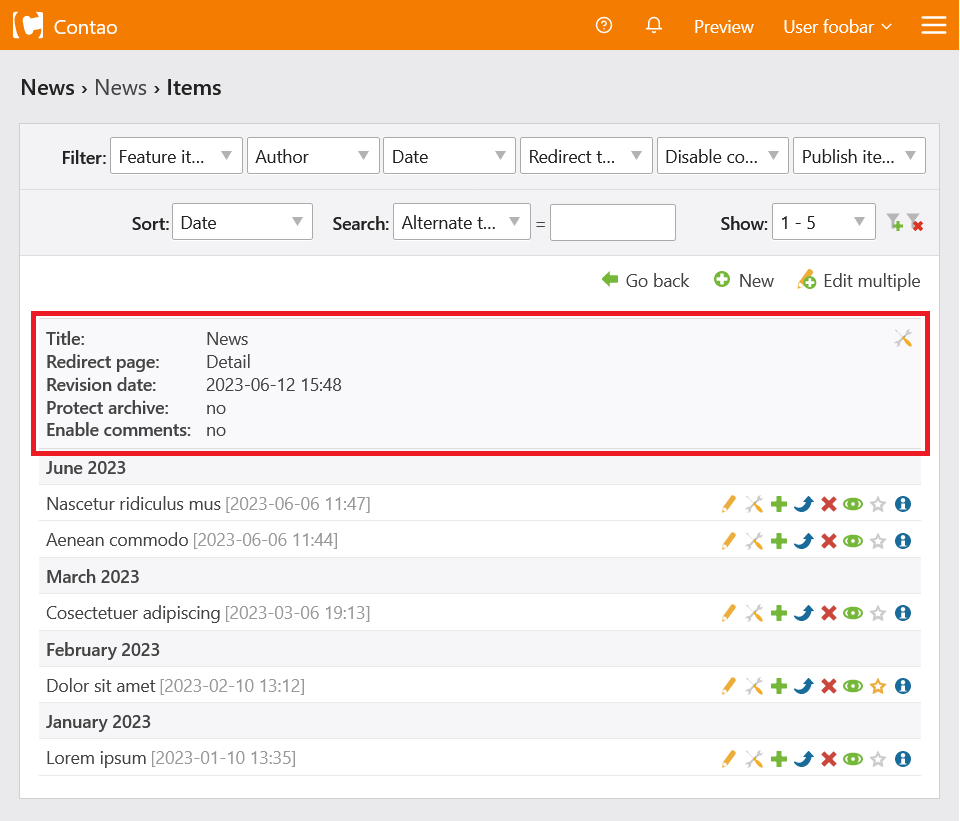Edit Nascetur ridiculus mus with pencil icon
The height and width of the screenshot is (821, 960).
(729, 504)
